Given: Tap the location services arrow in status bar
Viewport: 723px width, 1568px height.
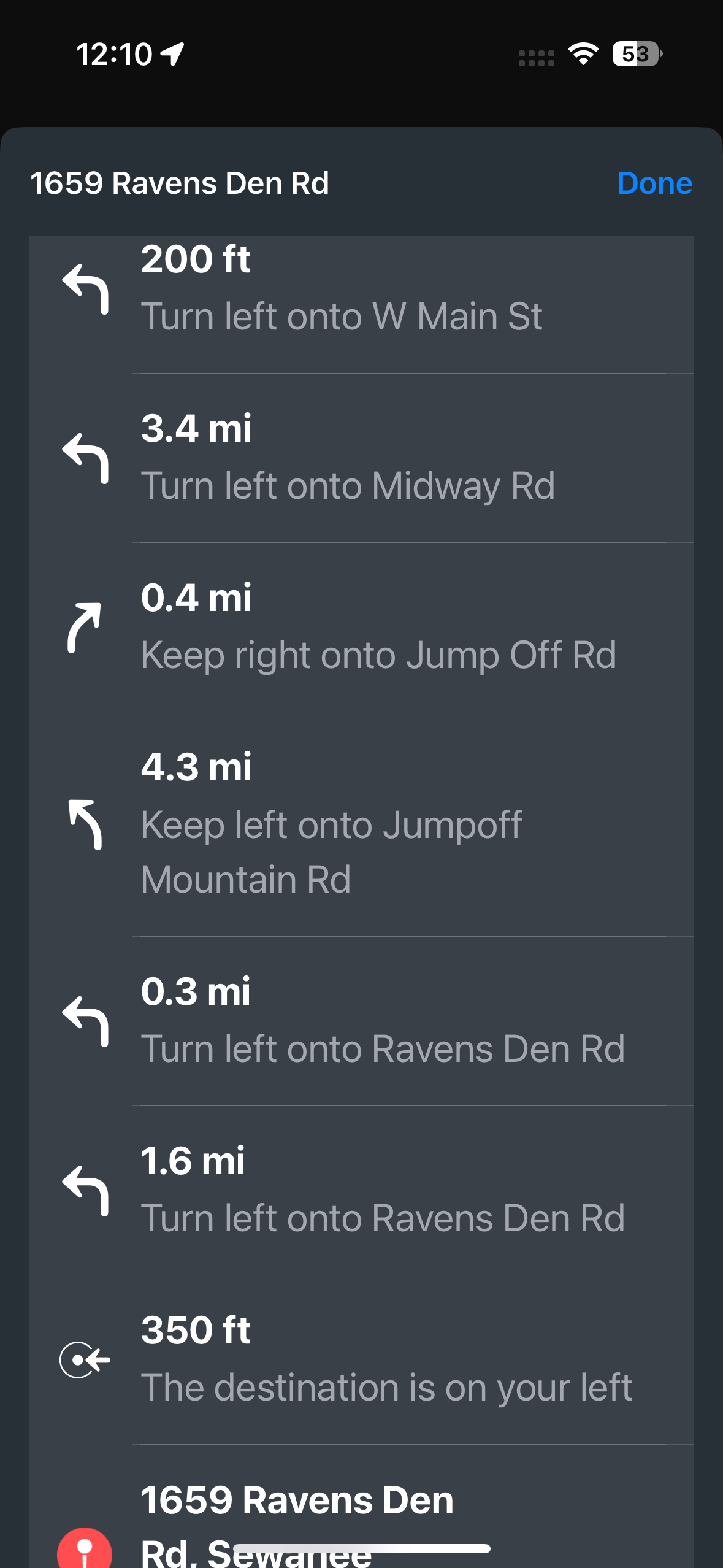Looking at the screenshot, I should click(x=172, y=54).
